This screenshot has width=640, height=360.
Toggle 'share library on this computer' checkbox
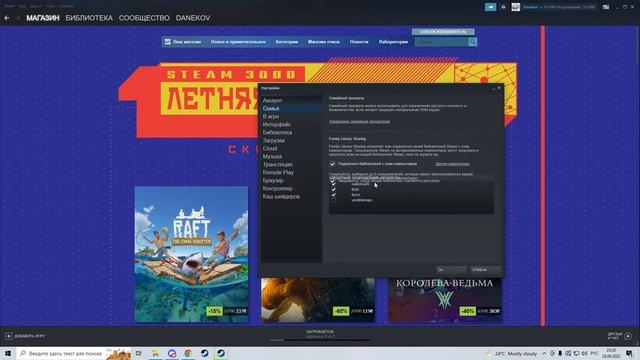coord(332,164)
